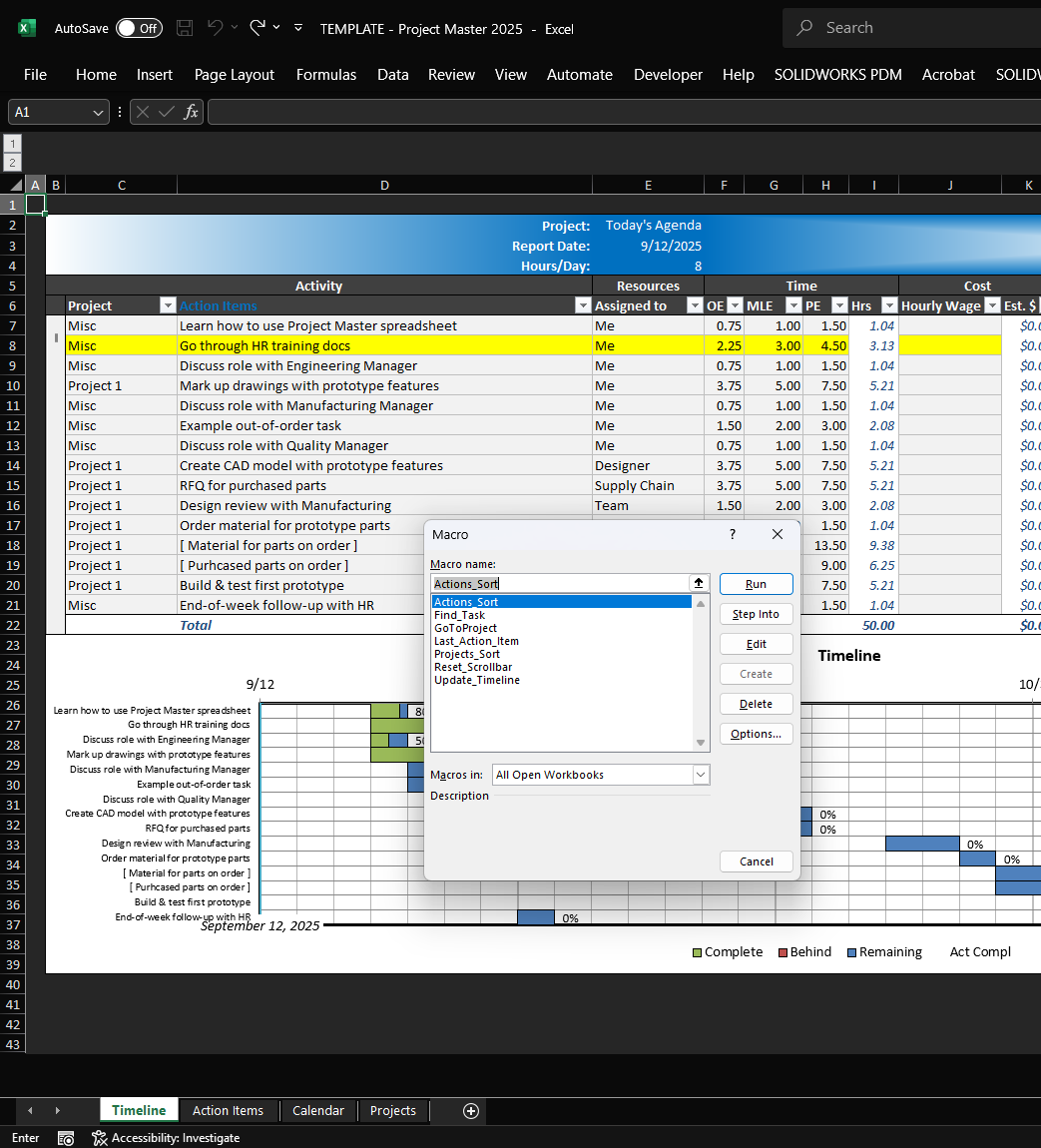The image size is (1041, 1148).
Task: Click Cancel in the Macro dialog
Action: [x=756, y=861]
